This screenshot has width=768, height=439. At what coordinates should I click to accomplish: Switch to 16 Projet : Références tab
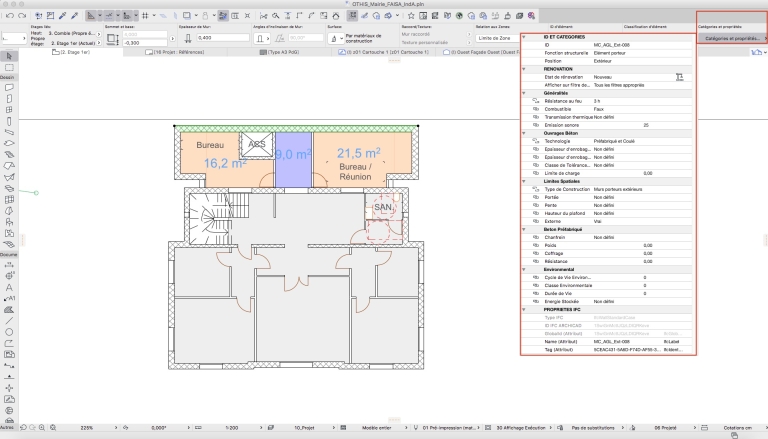point(175,52)
